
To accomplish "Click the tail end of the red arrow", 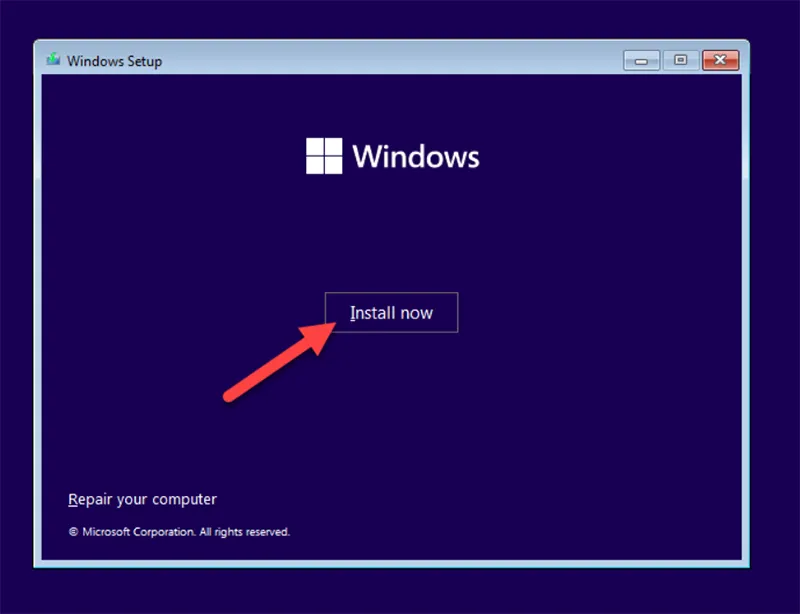I will pos(229,397).
